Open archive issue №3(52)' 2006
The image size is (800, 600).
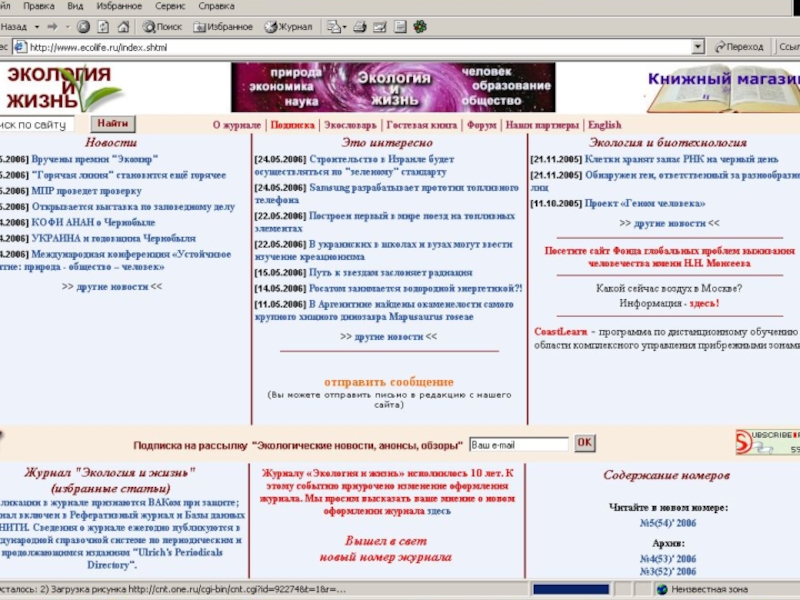coord(668,571)
